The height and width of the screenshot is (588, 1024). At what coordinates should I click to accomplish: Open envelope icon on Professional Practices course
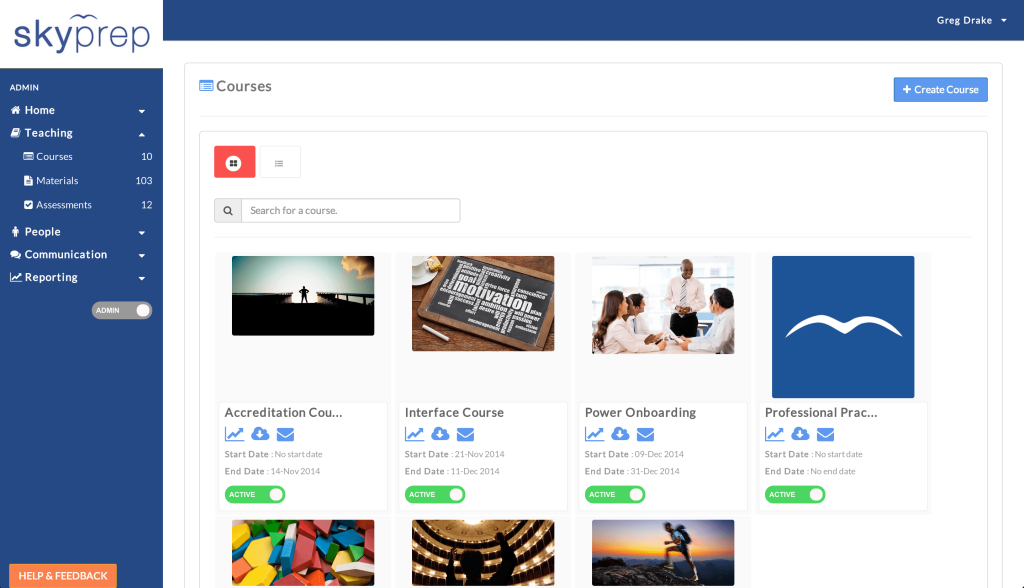[825, 434]
